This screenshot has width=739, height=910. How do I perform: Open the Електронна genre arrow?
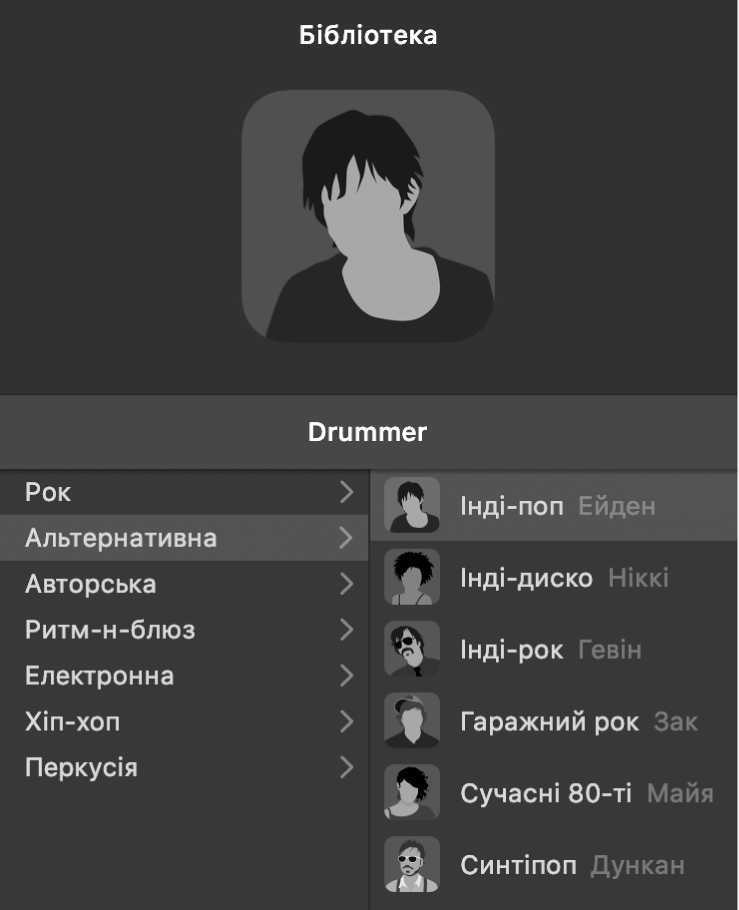(348, 676)
